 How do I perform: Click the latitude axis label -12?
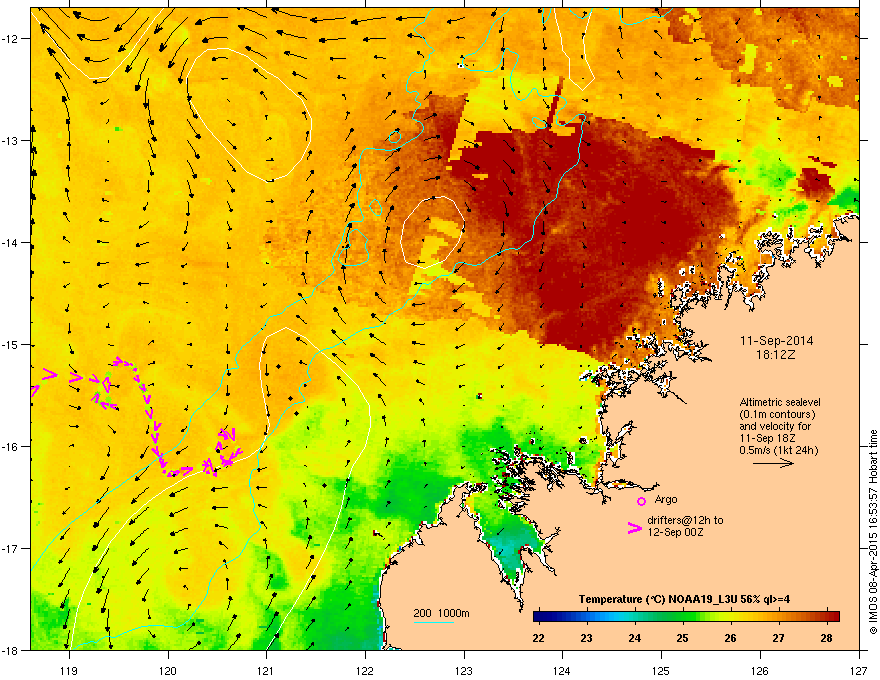coord(10,39)
